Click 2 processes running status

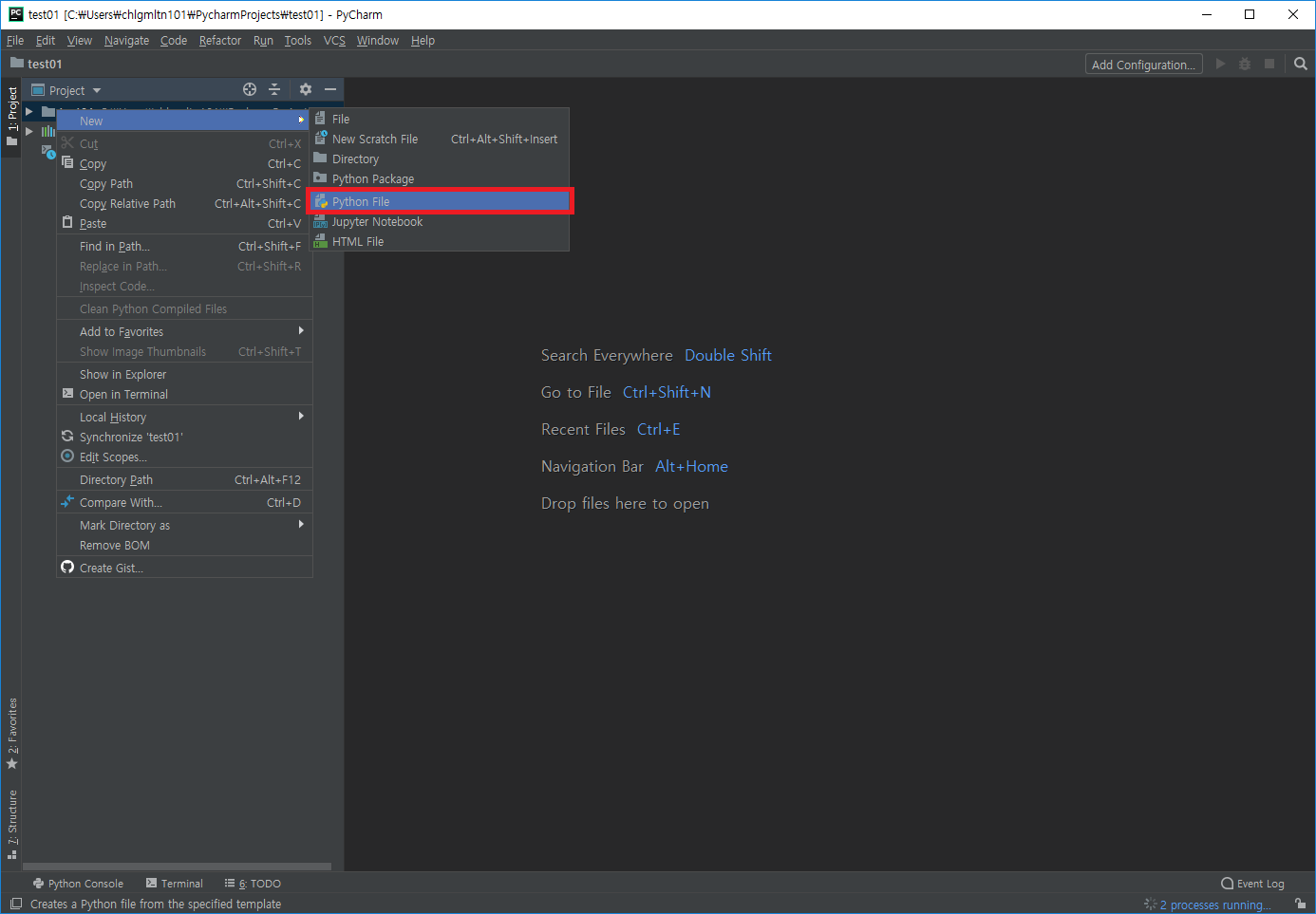tap(1215, 905)
